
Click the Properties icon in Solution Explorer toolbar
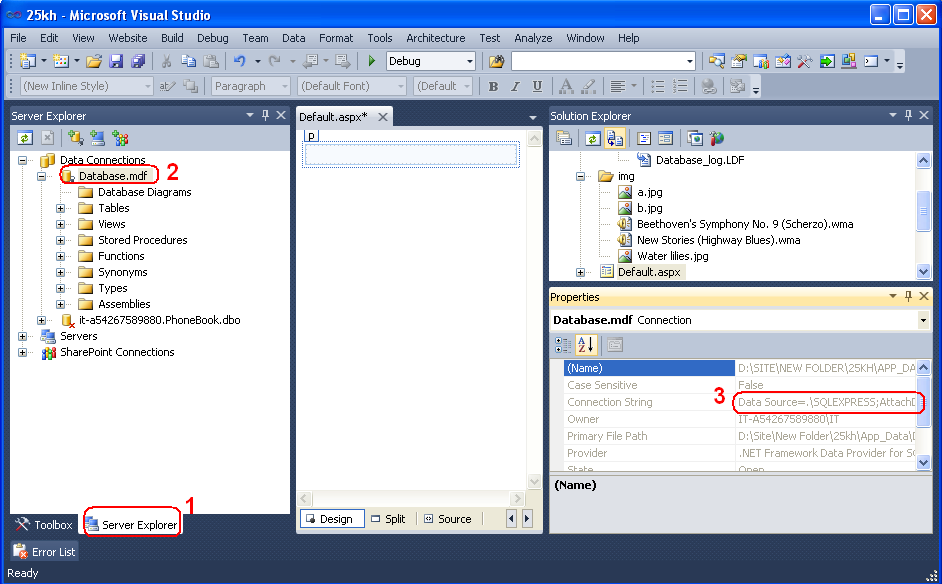(x=564, y=139)
